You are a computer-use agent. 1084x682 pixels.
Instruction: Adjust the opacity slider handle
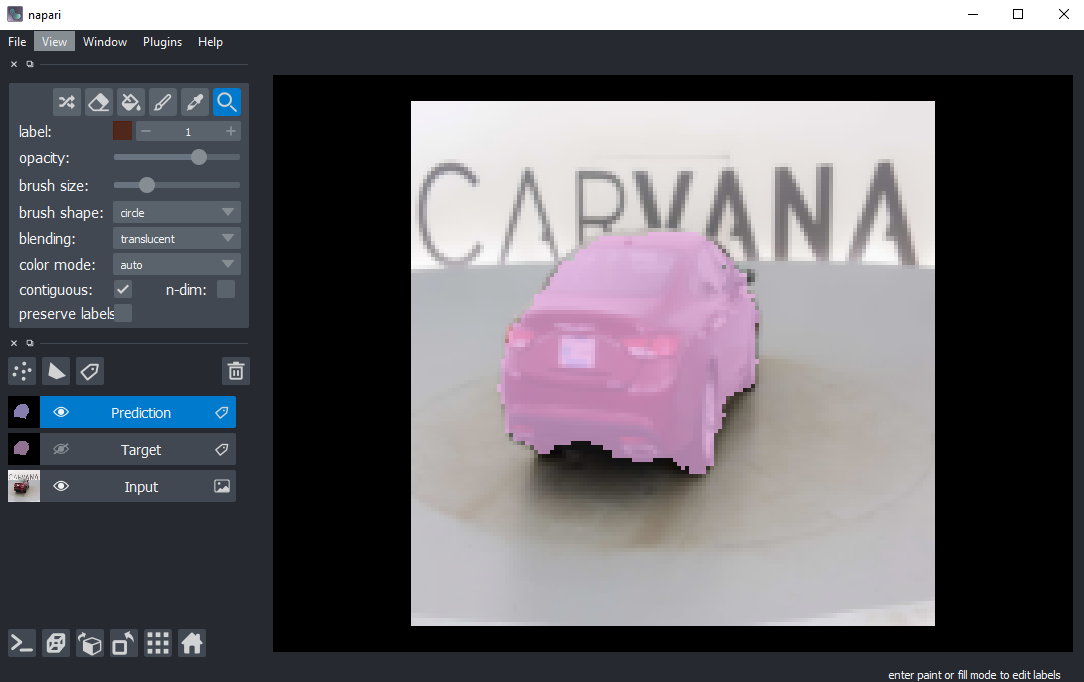point(199,157)
